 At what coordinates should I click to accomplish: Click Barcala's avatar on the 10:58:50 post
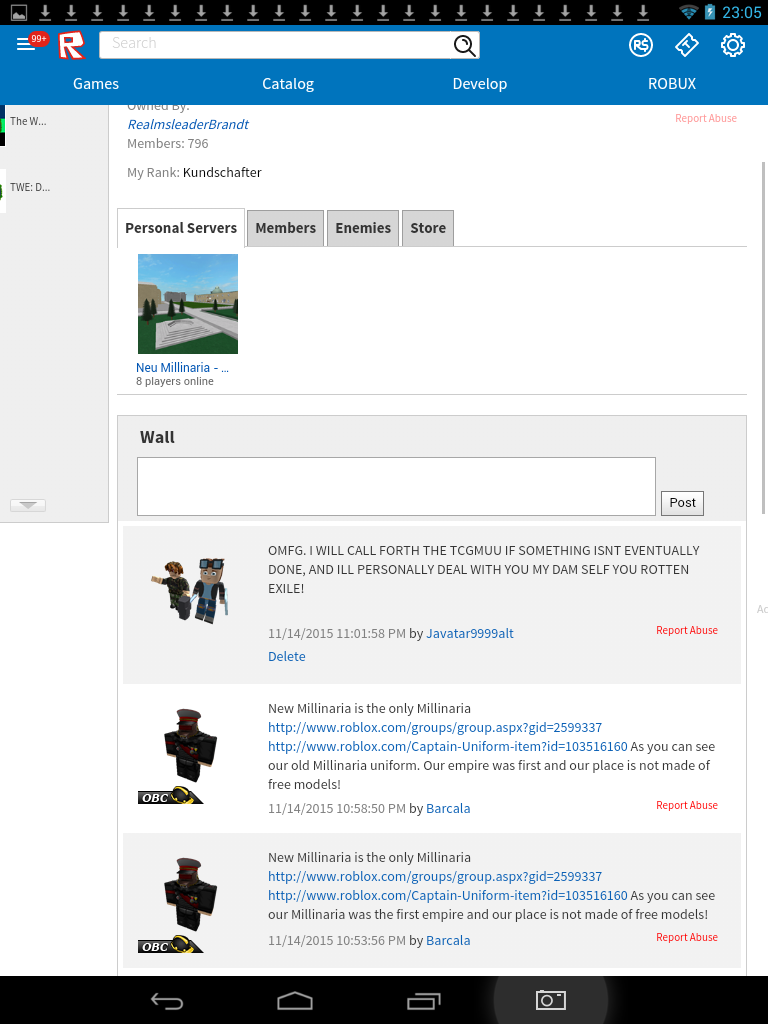(189, 745)
